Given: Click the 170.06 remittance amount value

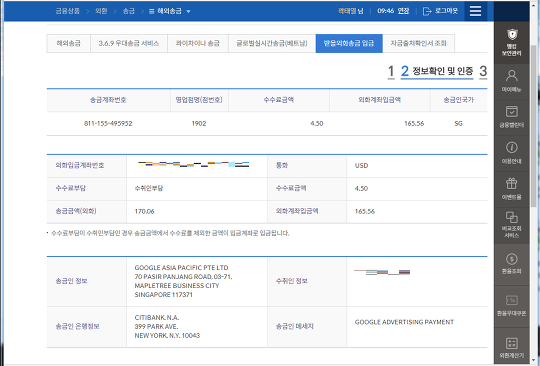Looking at the screenshot, I should [144, 211].
